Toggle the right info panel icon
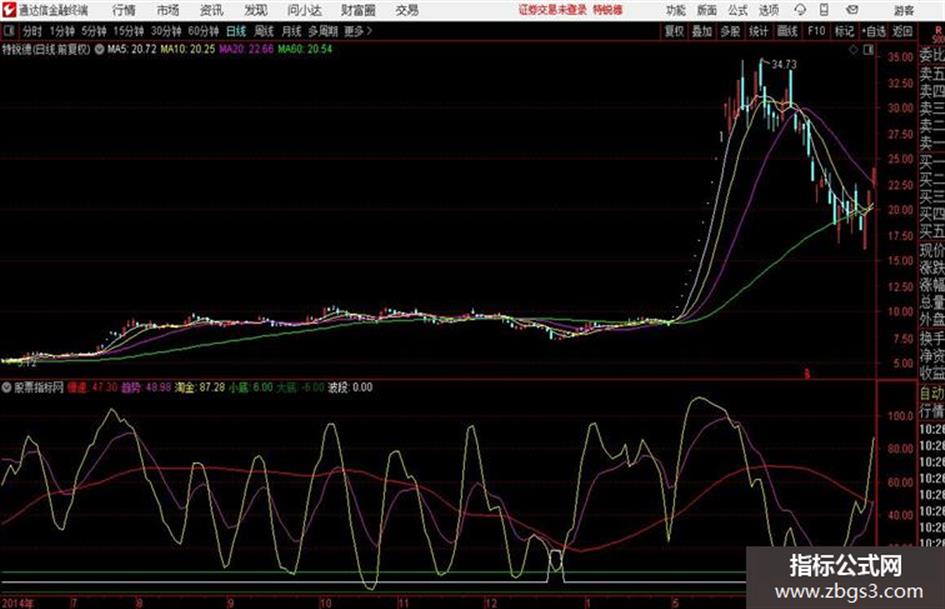The width and height of the screenshot is (945, 609). [868, 50]
